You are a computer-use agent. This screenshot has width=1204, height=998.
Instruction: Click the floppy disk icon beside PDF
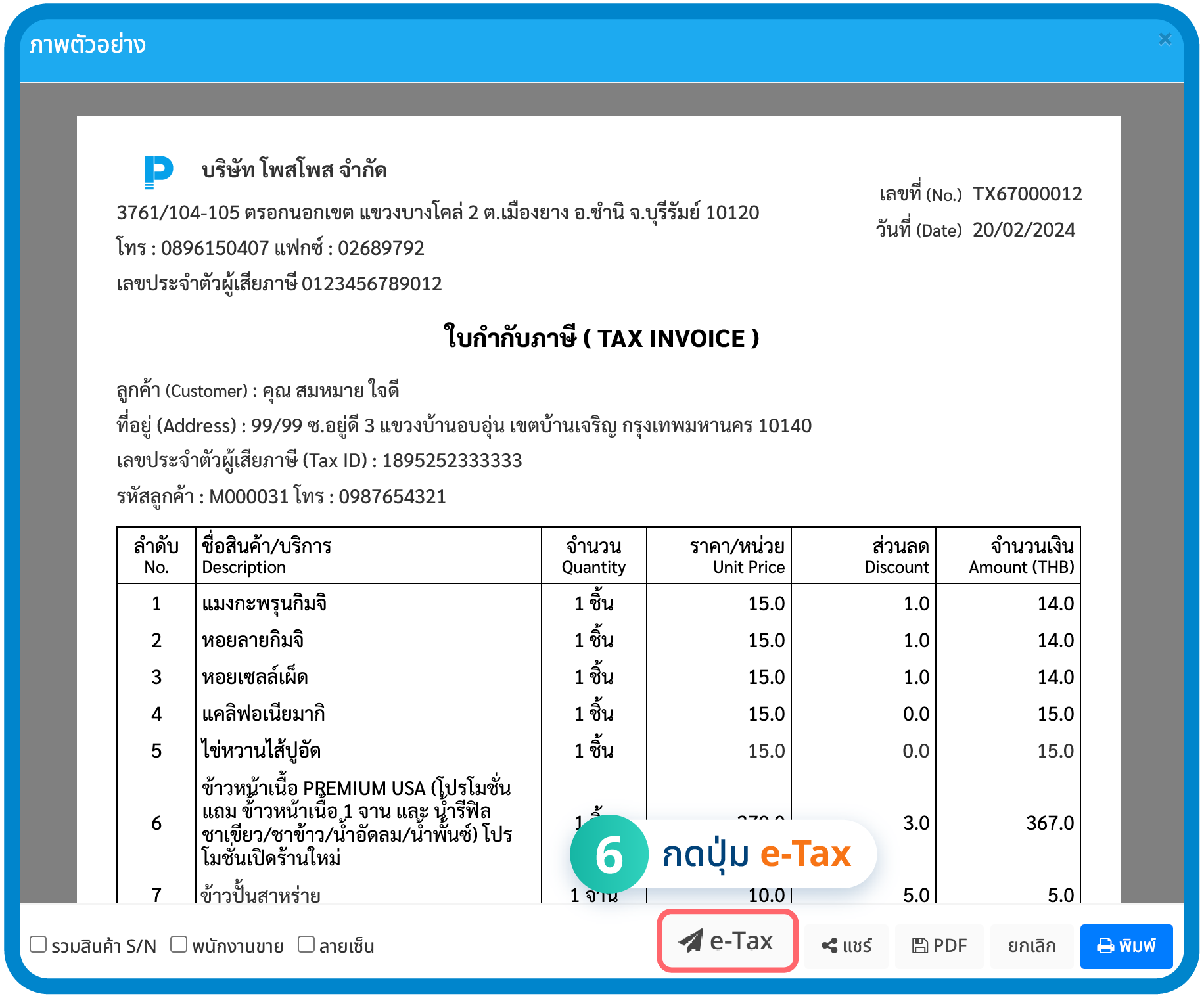coord(919,946)
